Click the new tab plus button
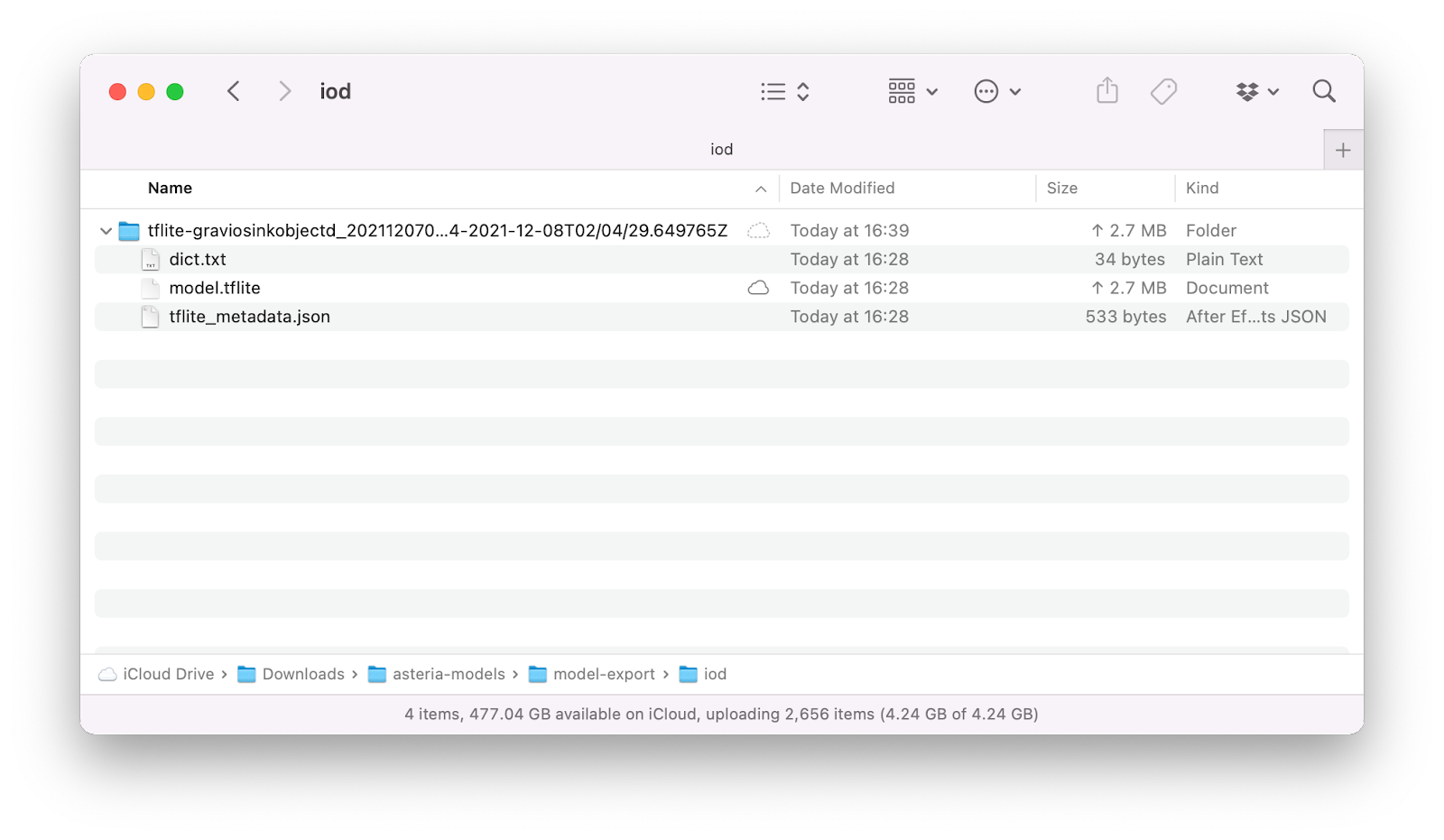This screenshot has height=840, width=1444. (x=1344, y=149)
